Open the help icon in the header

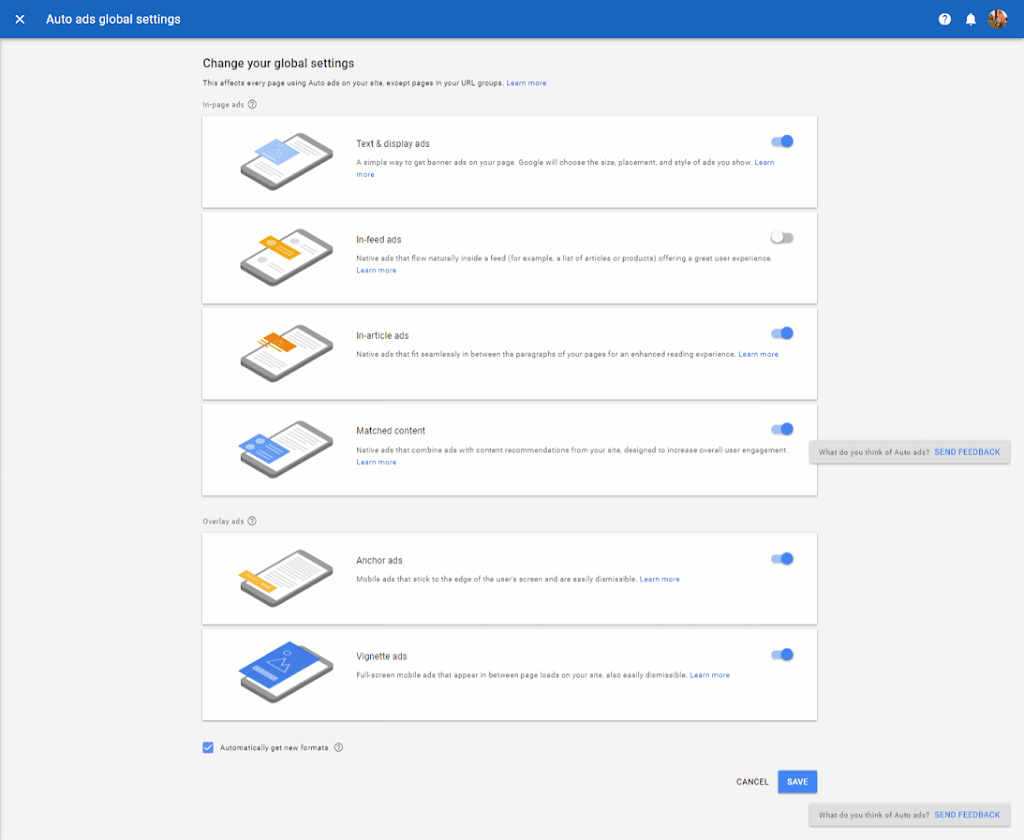(944, 19)
